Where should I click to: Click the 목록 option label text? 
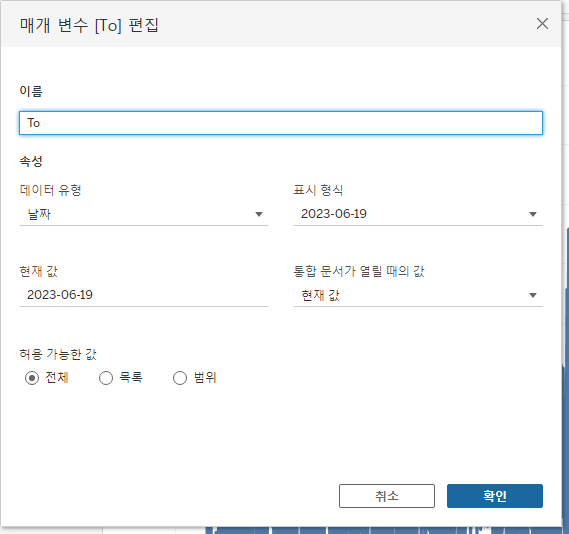click(x=131, y=378)
